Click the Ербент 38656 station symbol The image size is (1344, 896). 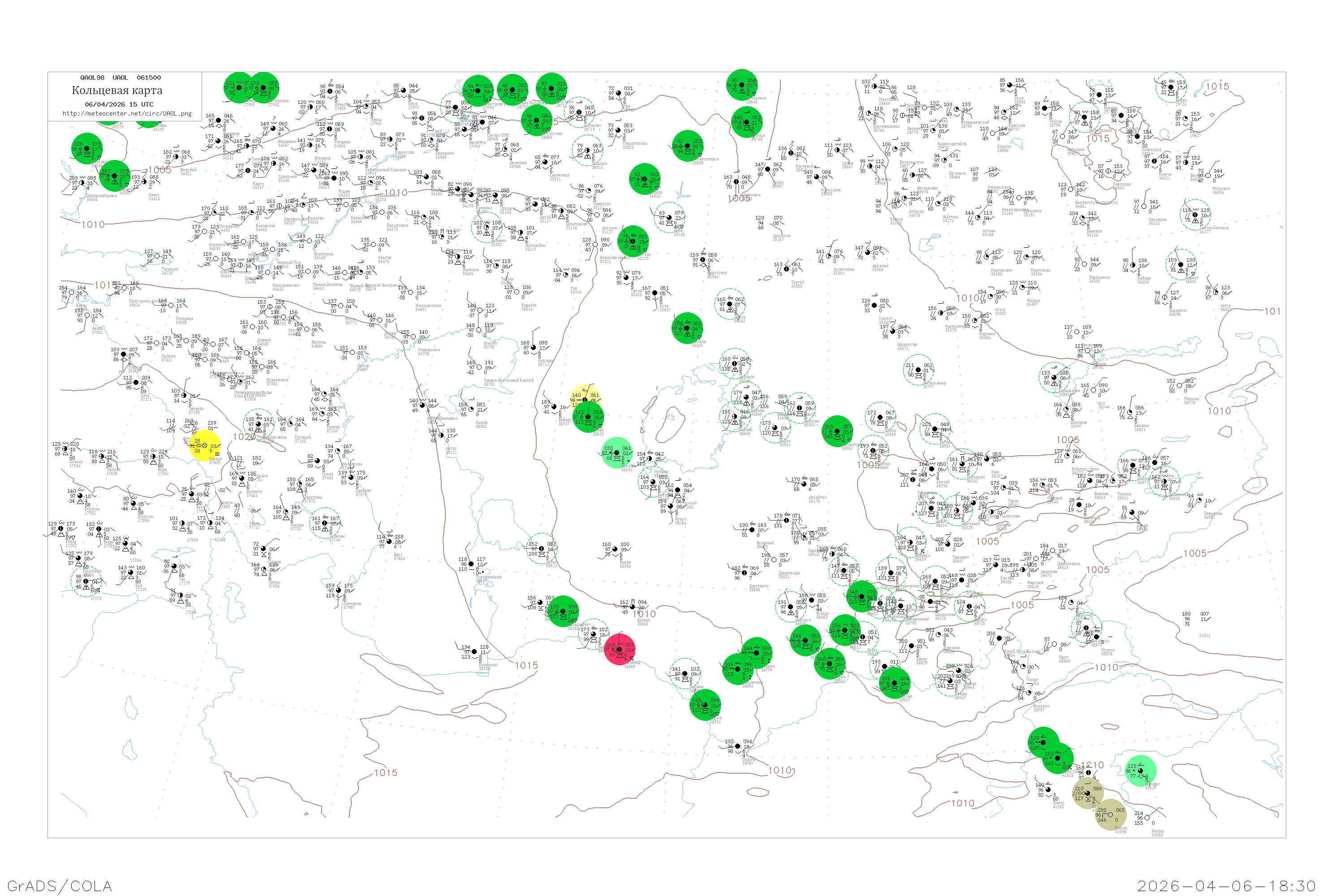click(x=633, y=607)
